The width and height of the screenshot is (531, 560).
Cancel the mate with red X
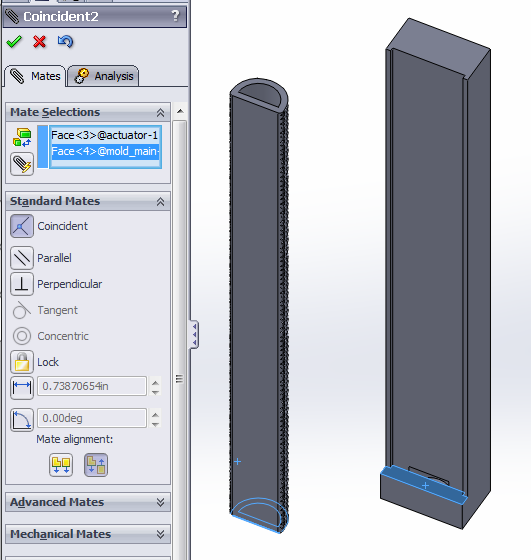tap(39, 42)
